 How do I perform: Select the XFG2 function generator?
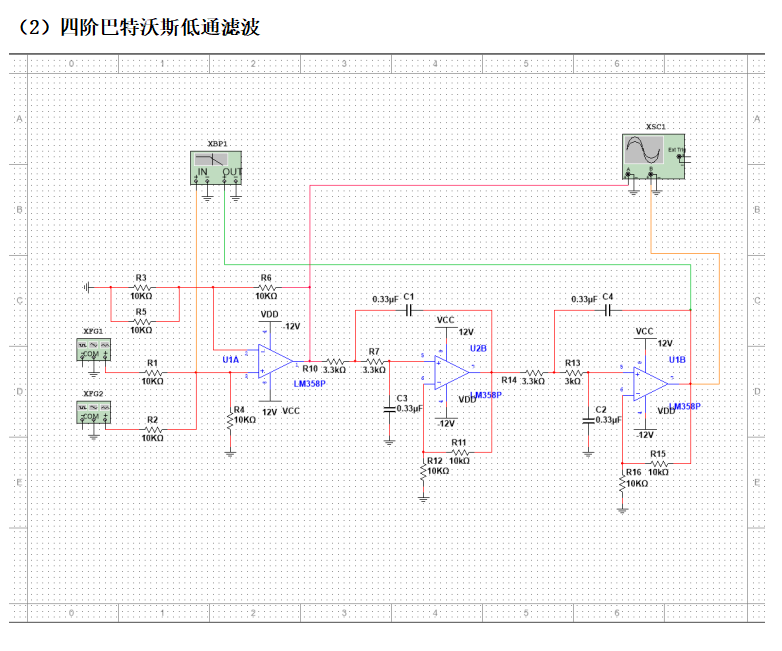pyautogui.click(x=93, y=412)
